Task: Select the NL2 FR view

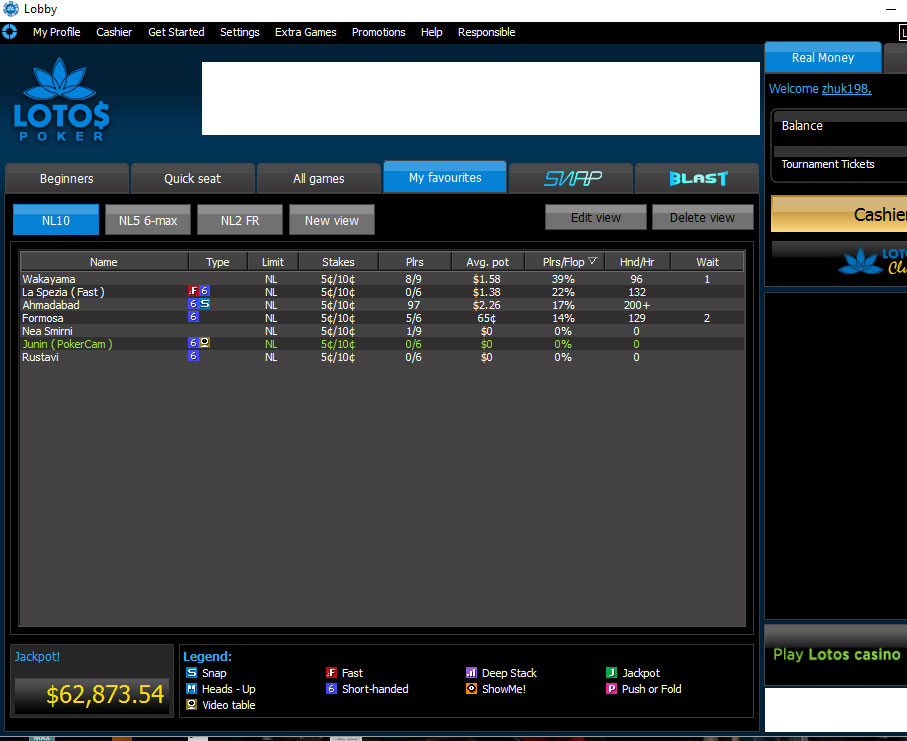Action: pyautogui.click(x=240, y=220)
